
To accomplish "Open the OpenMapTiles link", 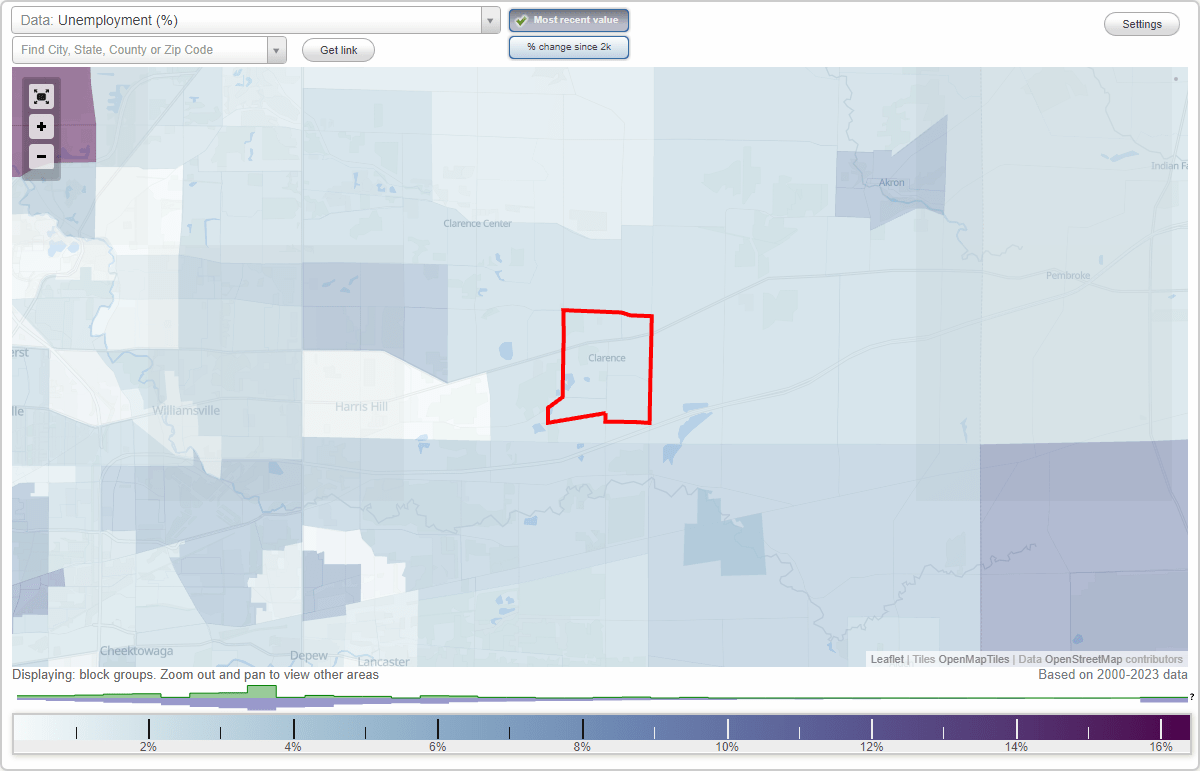I will click(974, 659).
